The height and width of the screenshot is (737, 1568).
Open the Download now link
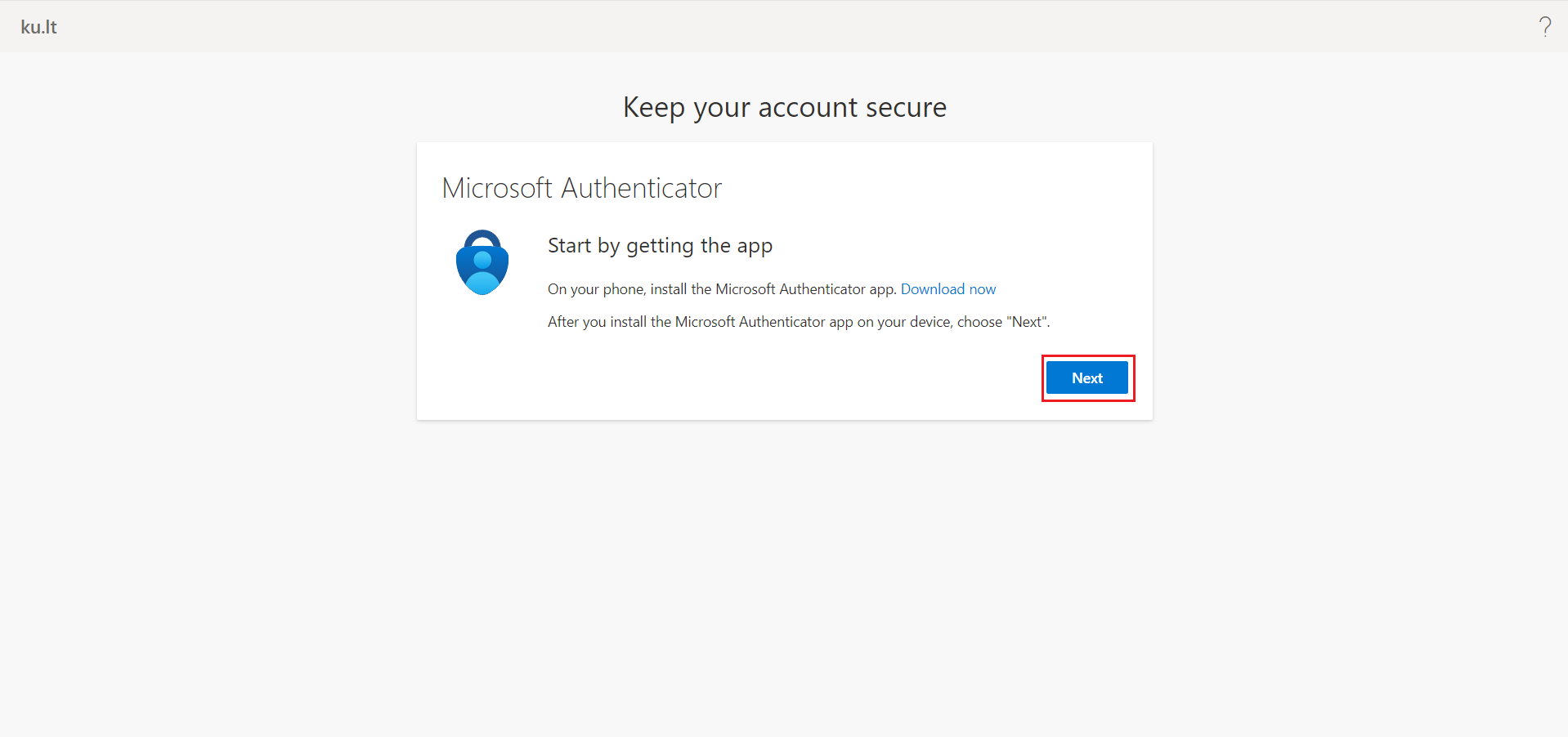click(948, 289)
